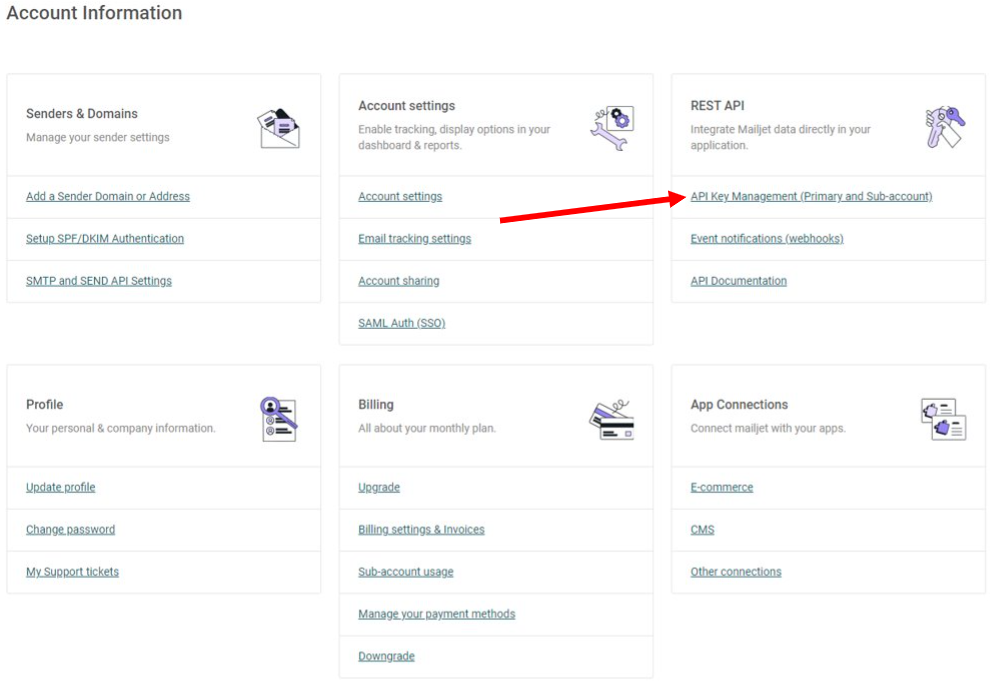Click the Profile magnifier ID card icon
The width and height of the screenshot is (994, 683).
[278, 419]
